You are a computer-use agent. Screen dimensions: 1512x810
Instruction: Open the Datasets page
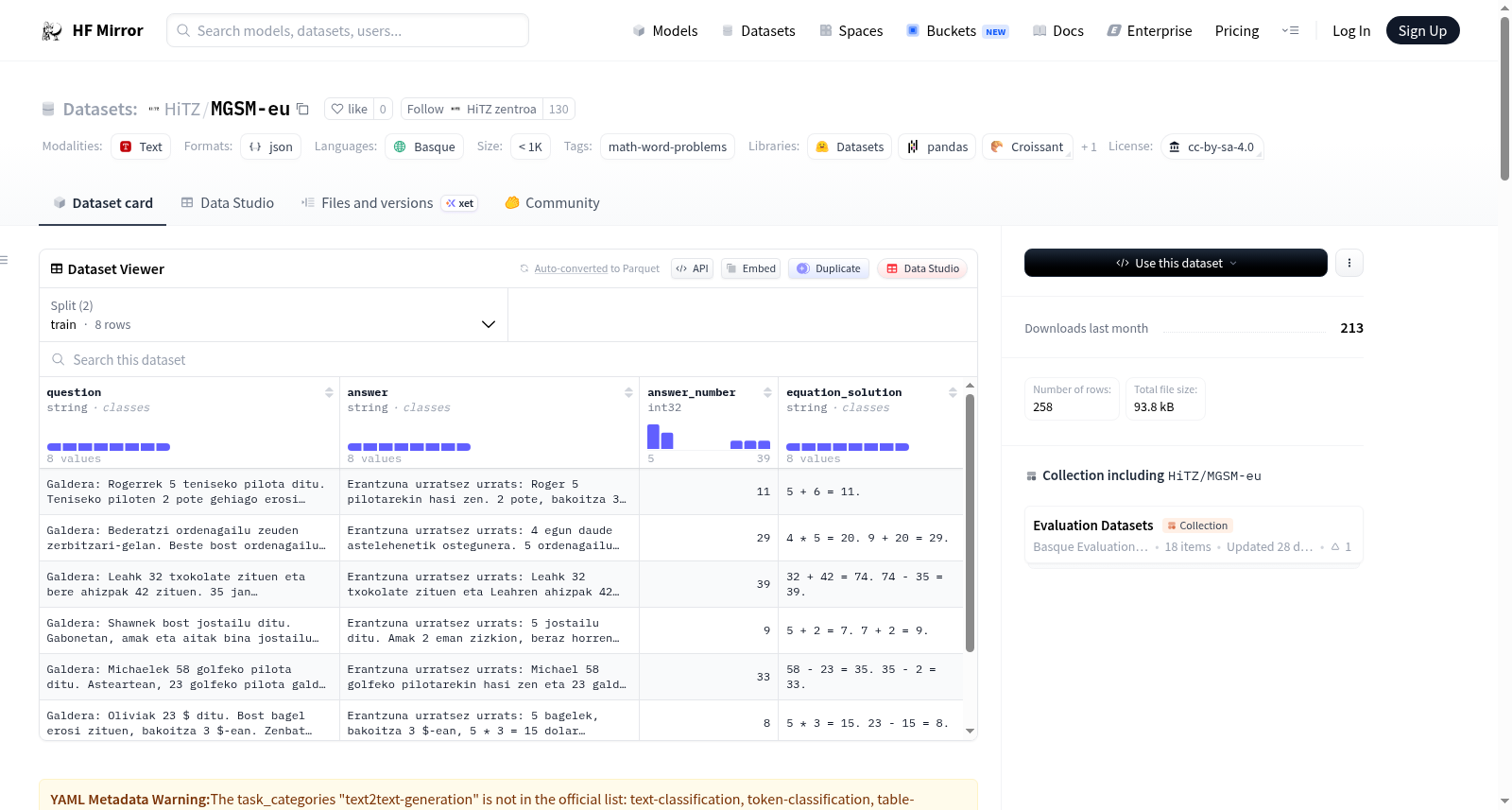[759, 31]
